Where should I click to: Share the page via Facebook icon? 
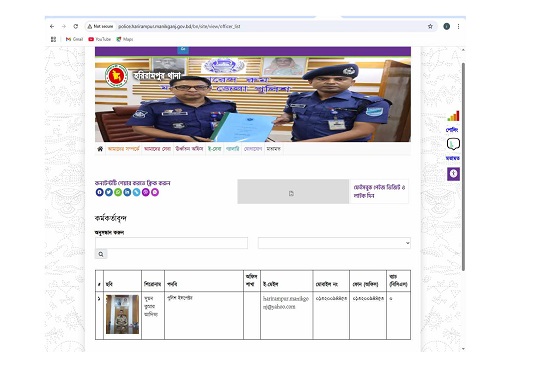pyautogui.click(x=100, y=192)
